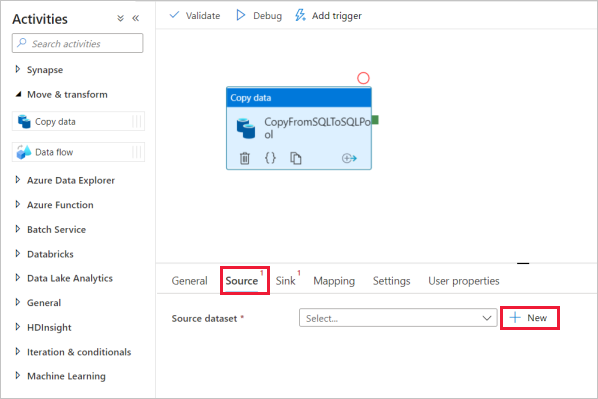Image resolution: width=598 pixels, height=399 pixels.
Task: Collapse the Activities pane with double-left arrows
Action: (x=136, y=18)
